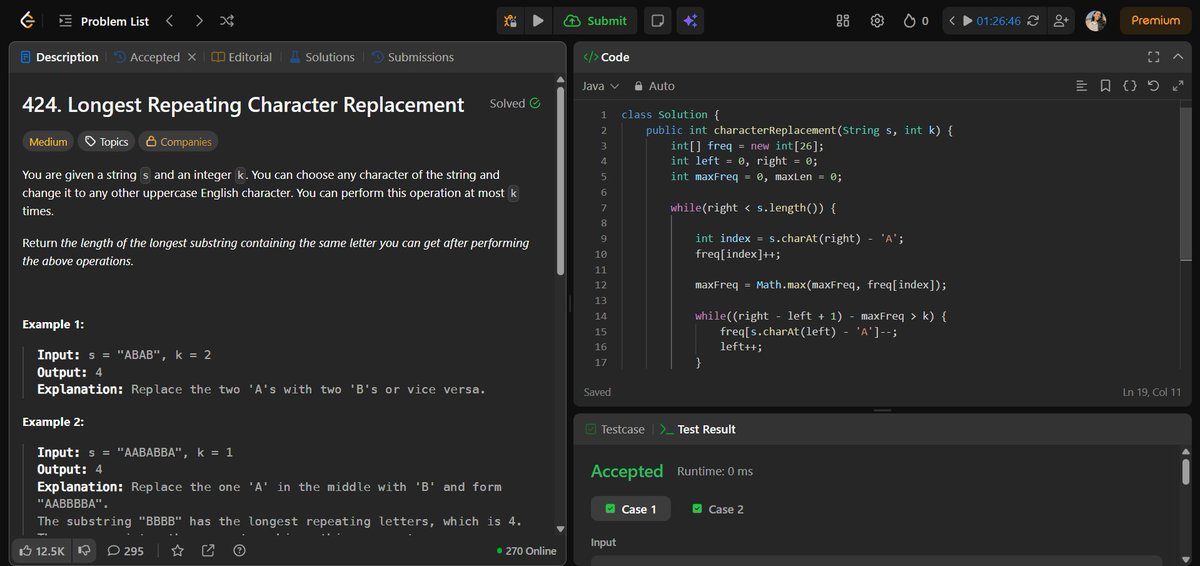The height and width of the screenshot is (566, 1200).
Task: Click the Solved status label
Action: (x=515, y=103)
